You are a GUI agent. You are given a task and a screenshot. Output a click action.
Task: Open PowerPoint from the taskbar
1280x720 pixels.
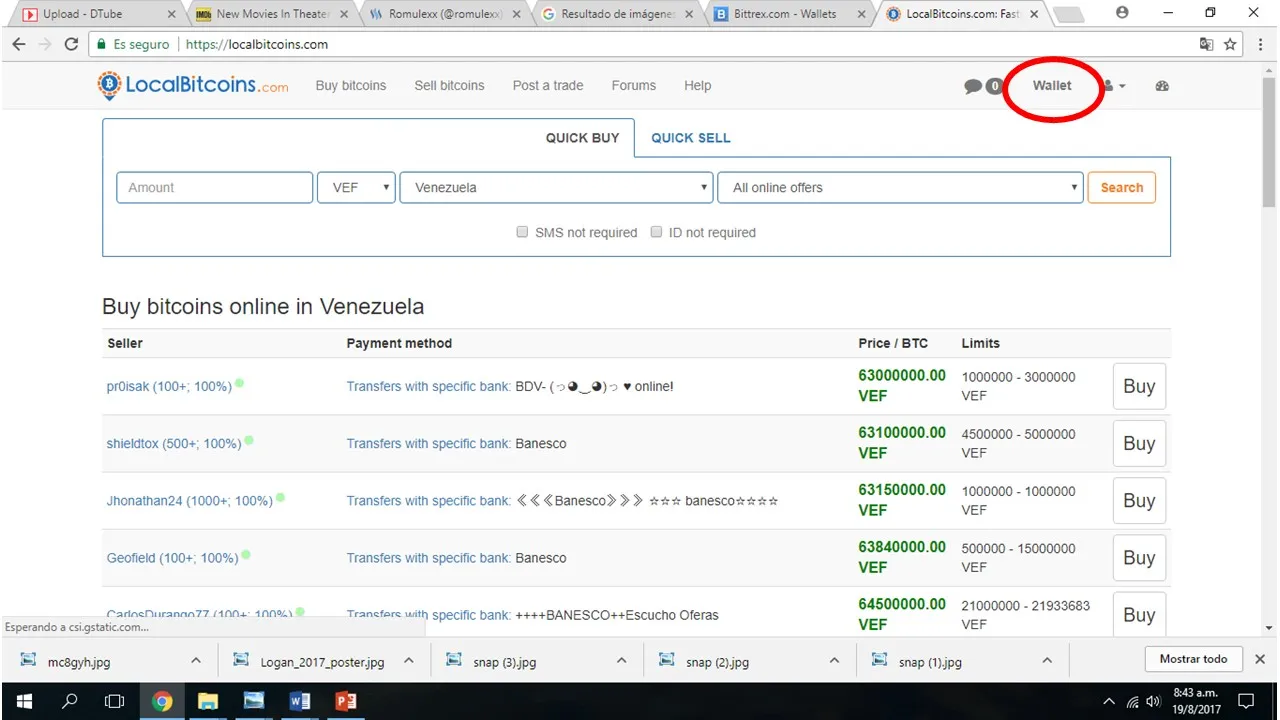pos(345,701)
